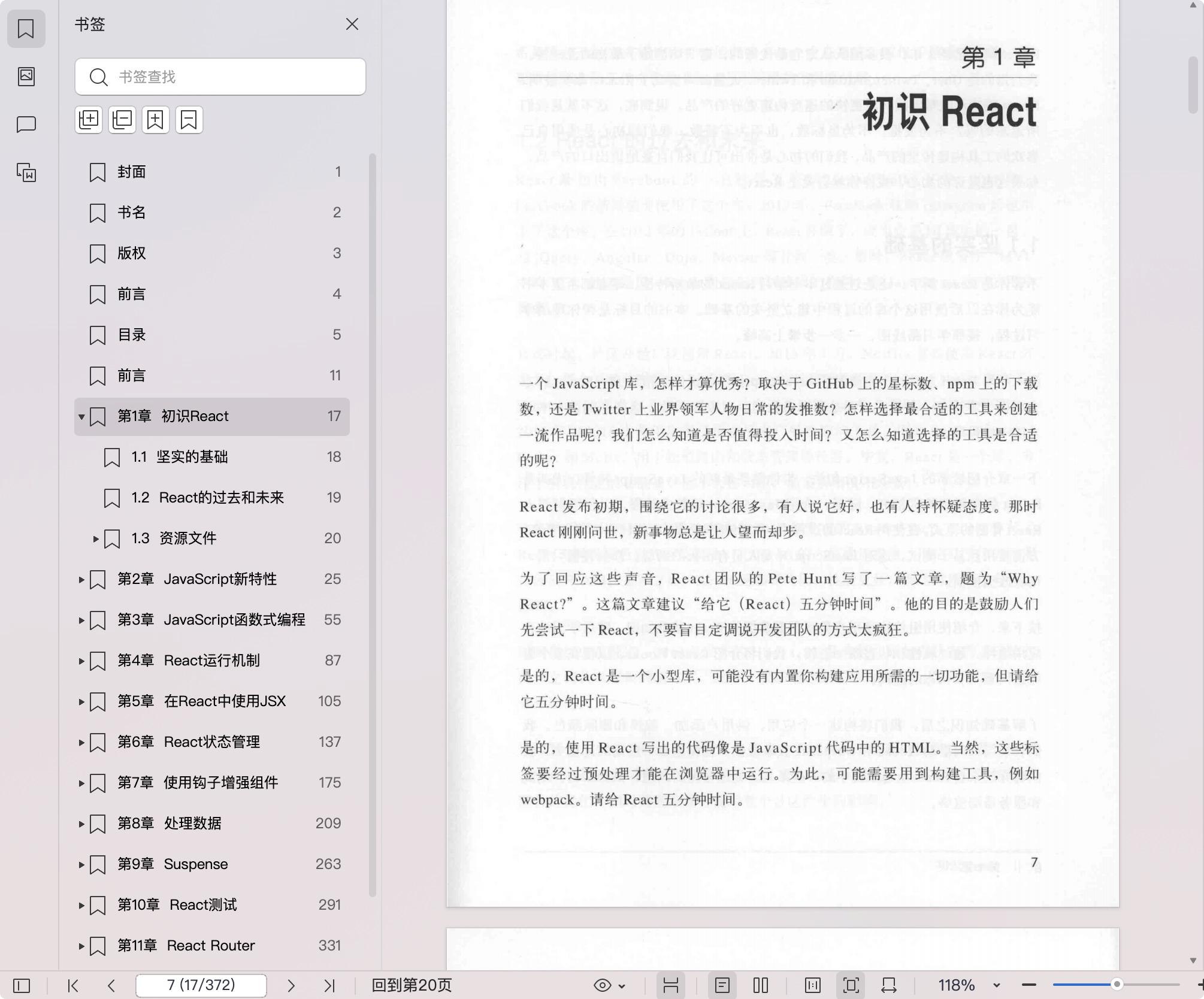1204x999 pixels.
Task: Jump to 1.1 坚实的基础
Action: pos(212,457)
